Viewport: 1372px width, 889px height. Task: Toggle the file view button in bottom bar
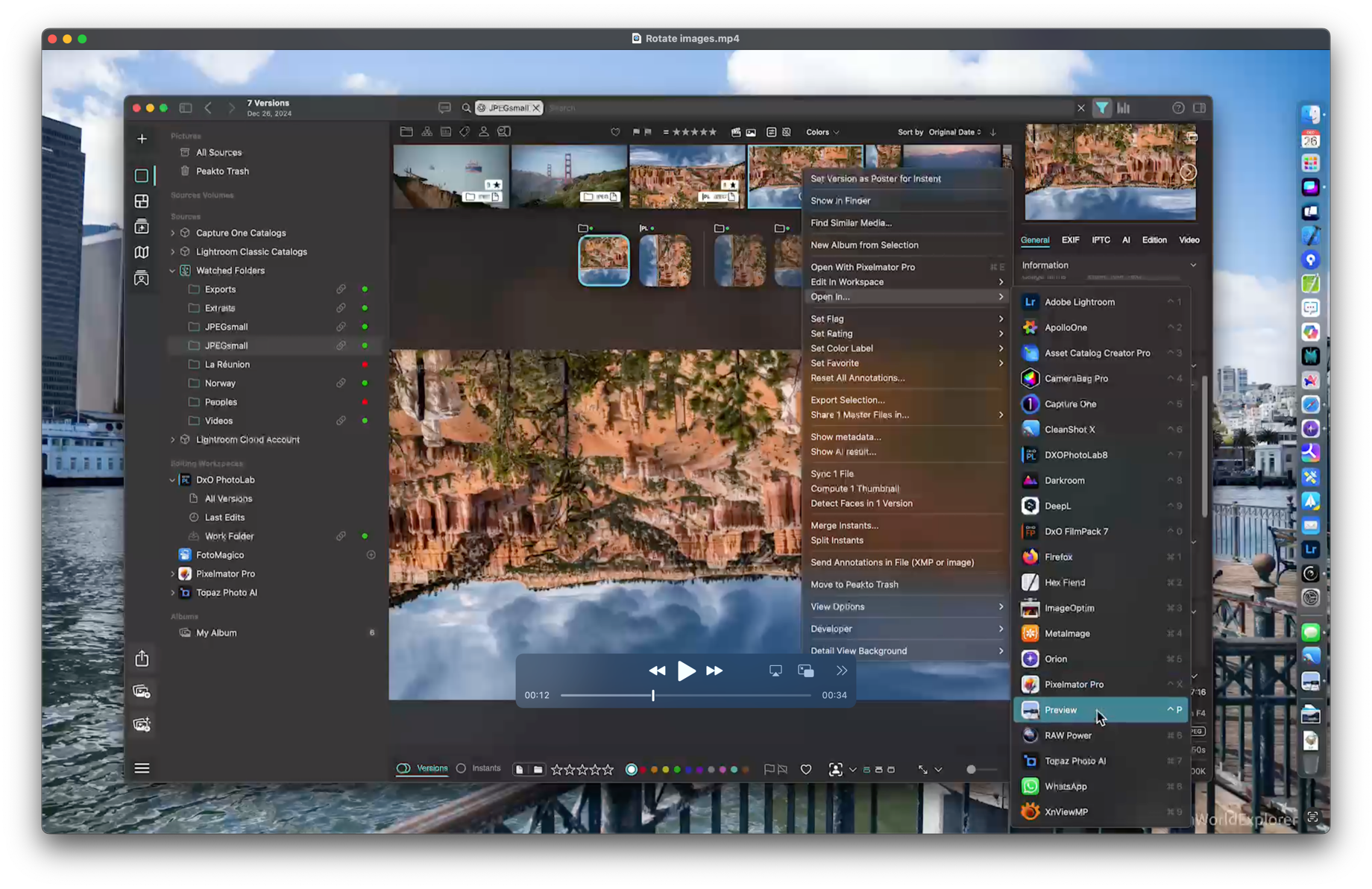point(520,769)
